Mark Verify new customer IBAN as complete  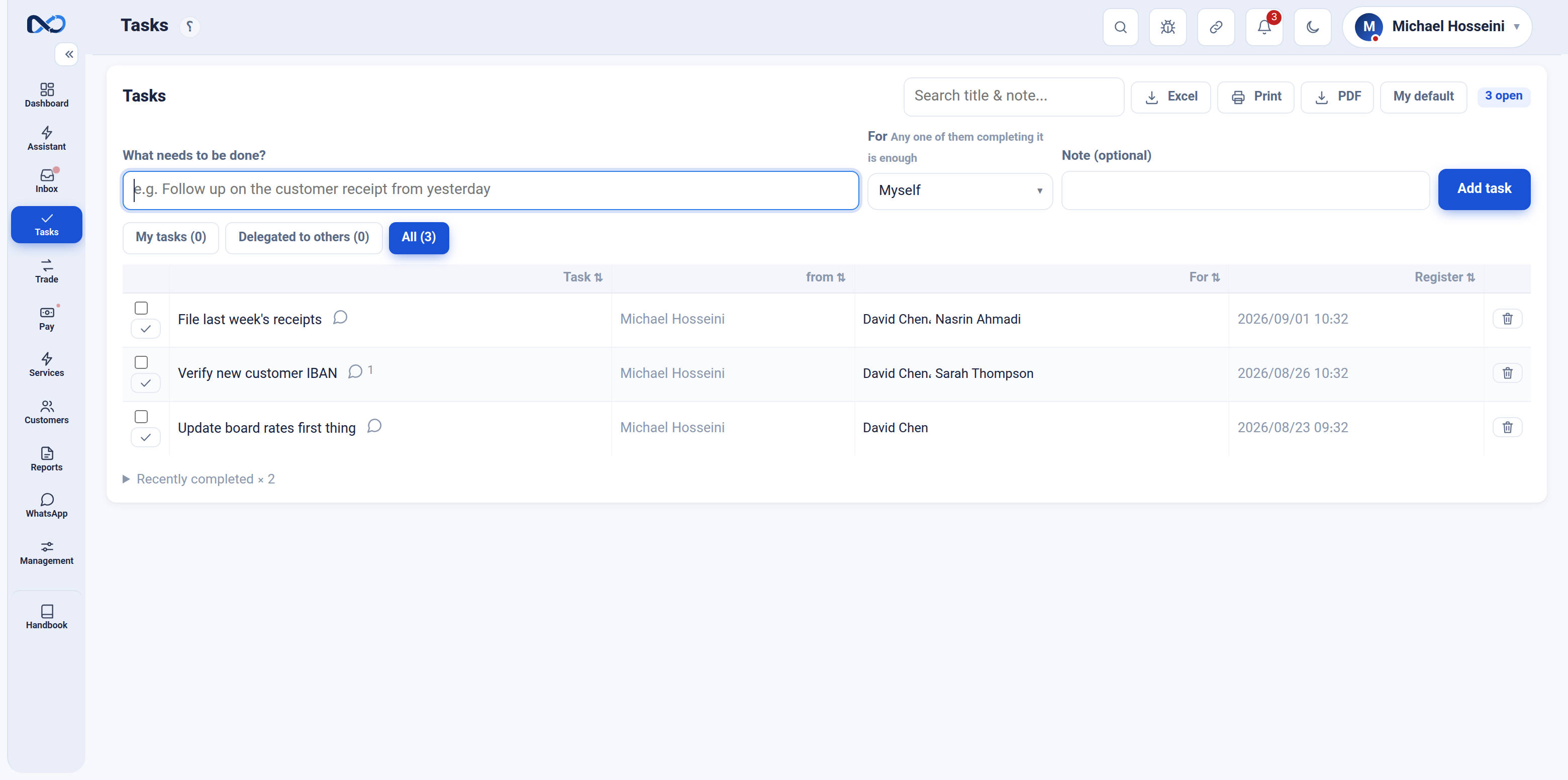pos(145,383)
